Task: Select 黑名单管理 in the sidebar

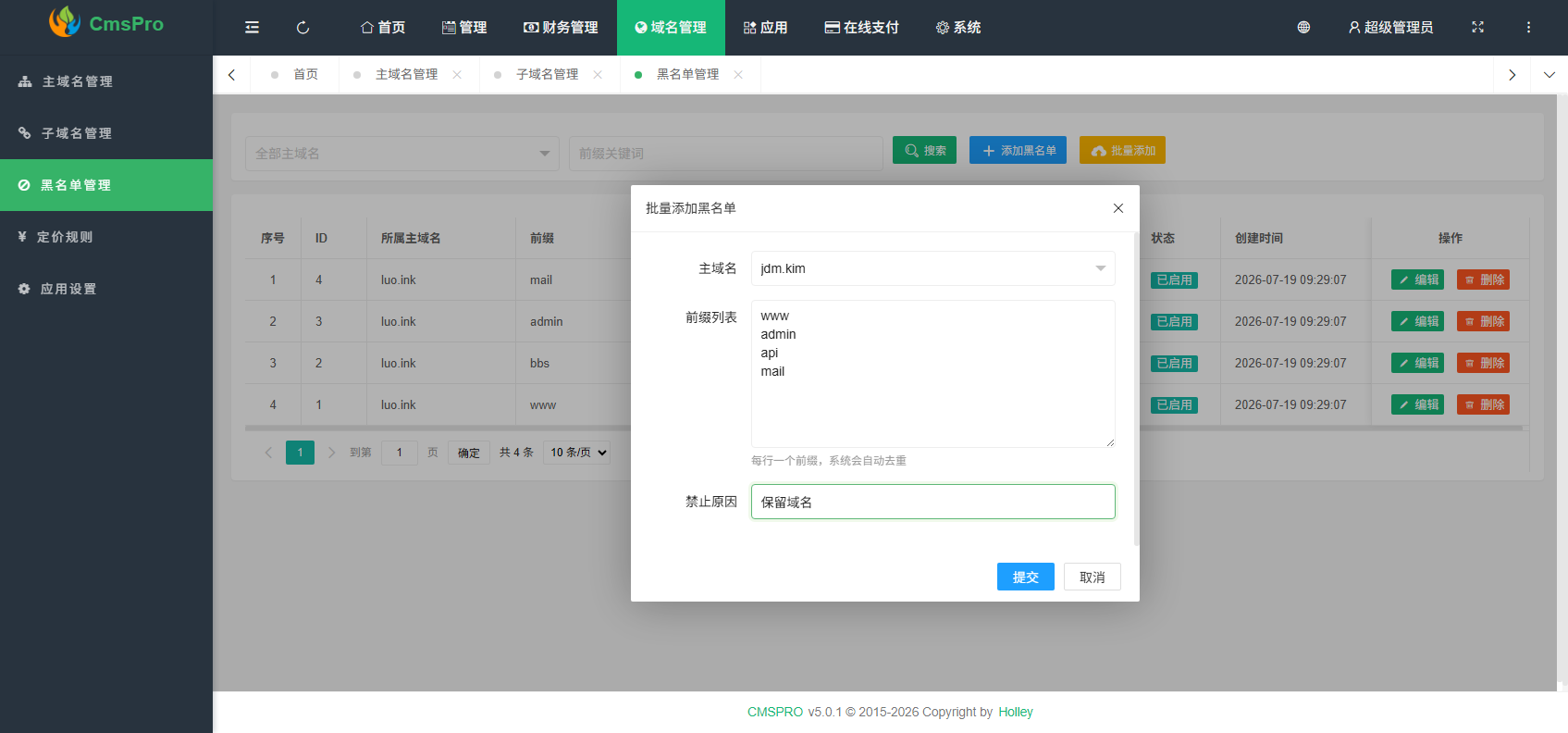Action: coord(106,185)
